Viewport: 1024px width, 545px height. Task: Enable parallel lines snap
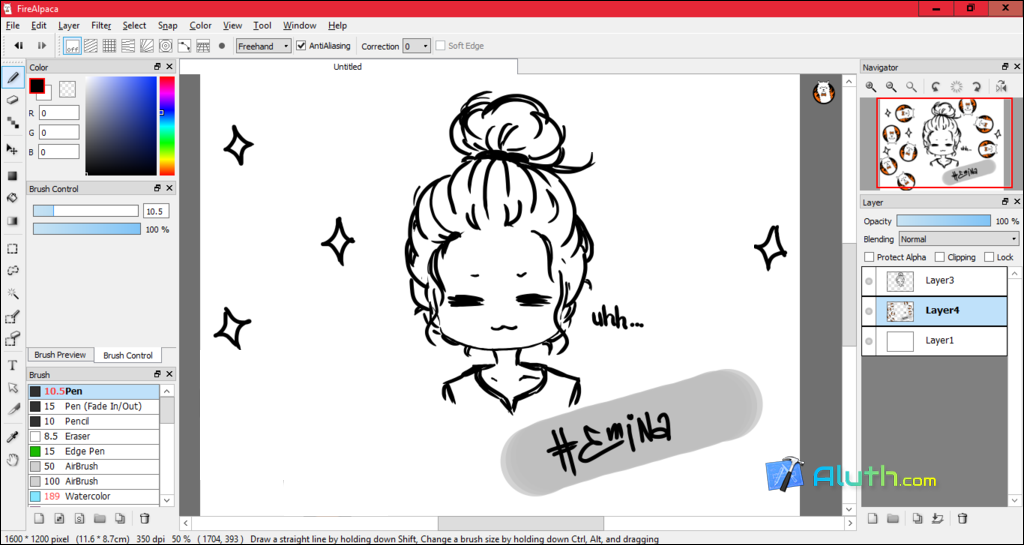click(91, 46)
